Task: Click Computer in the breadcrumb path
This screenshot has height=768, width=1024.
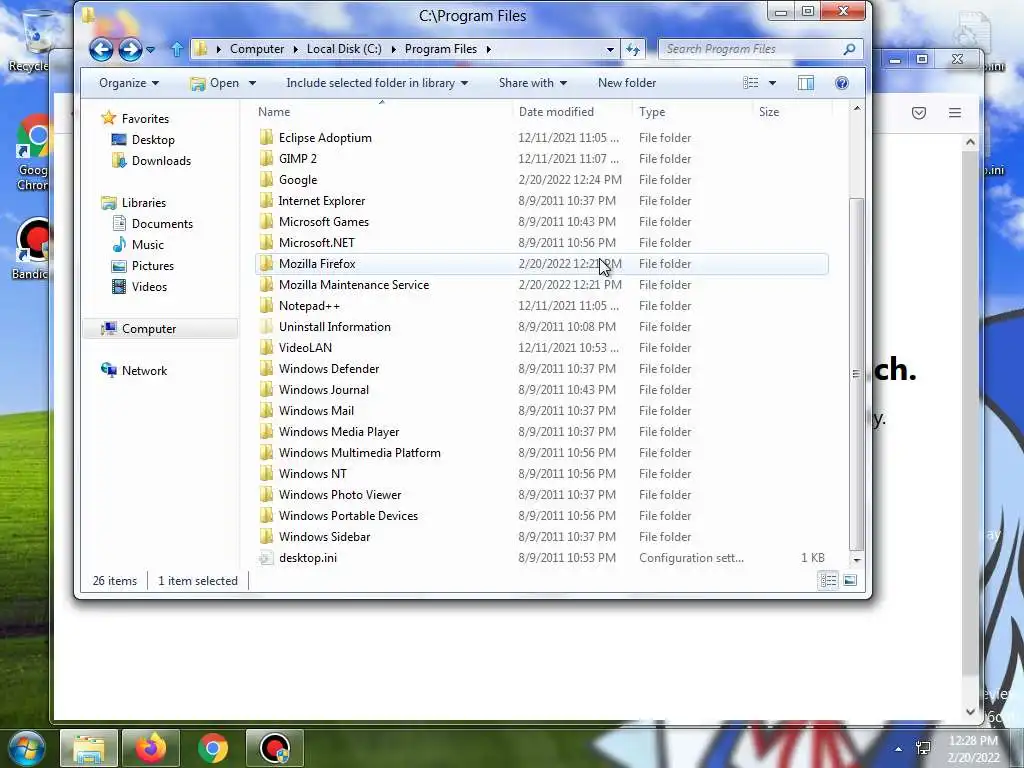Action: 257,49
